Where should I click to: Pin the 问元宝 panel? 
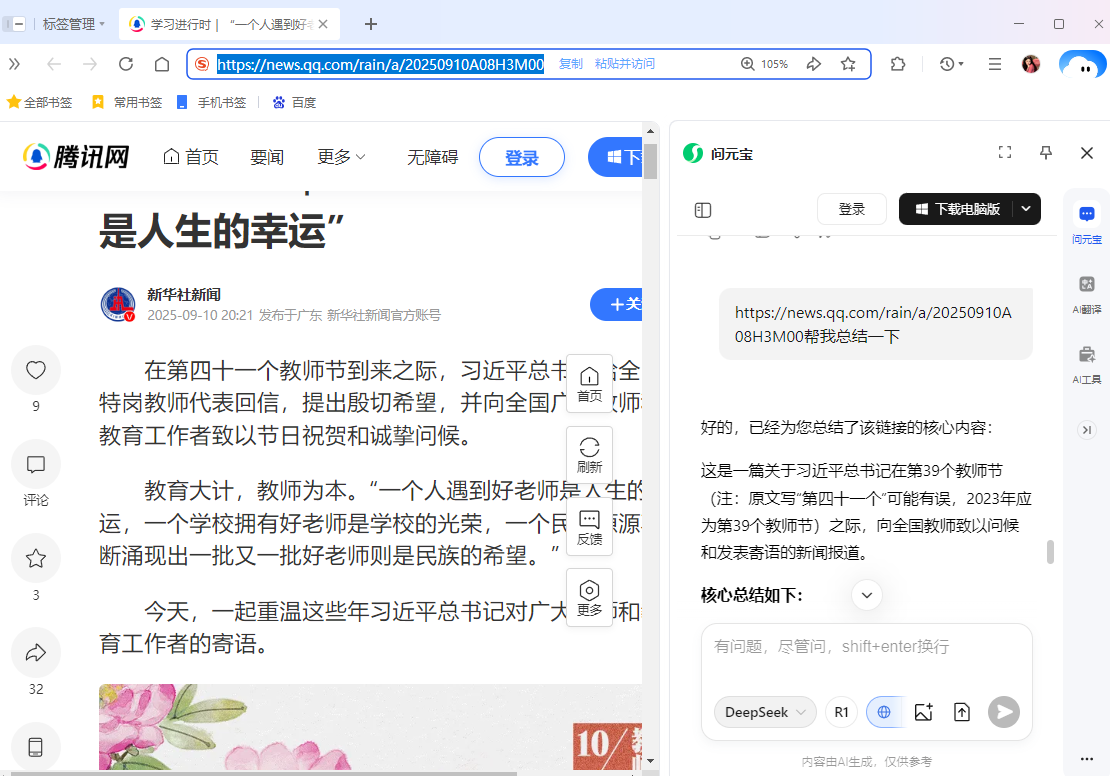1045,152
